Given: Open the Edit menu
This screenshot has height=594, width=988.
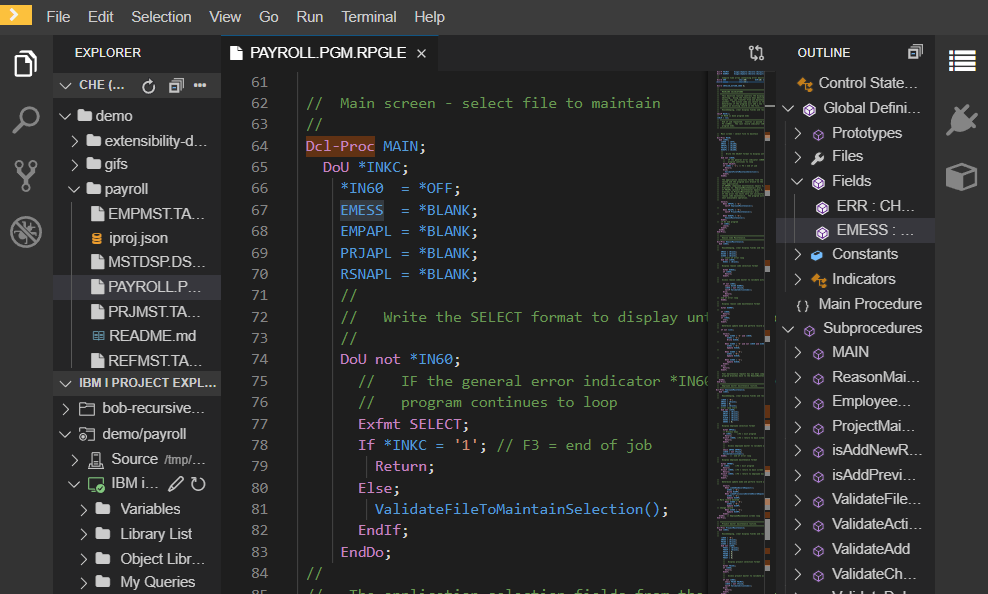Looking at the screenshot, I should 101,17.
